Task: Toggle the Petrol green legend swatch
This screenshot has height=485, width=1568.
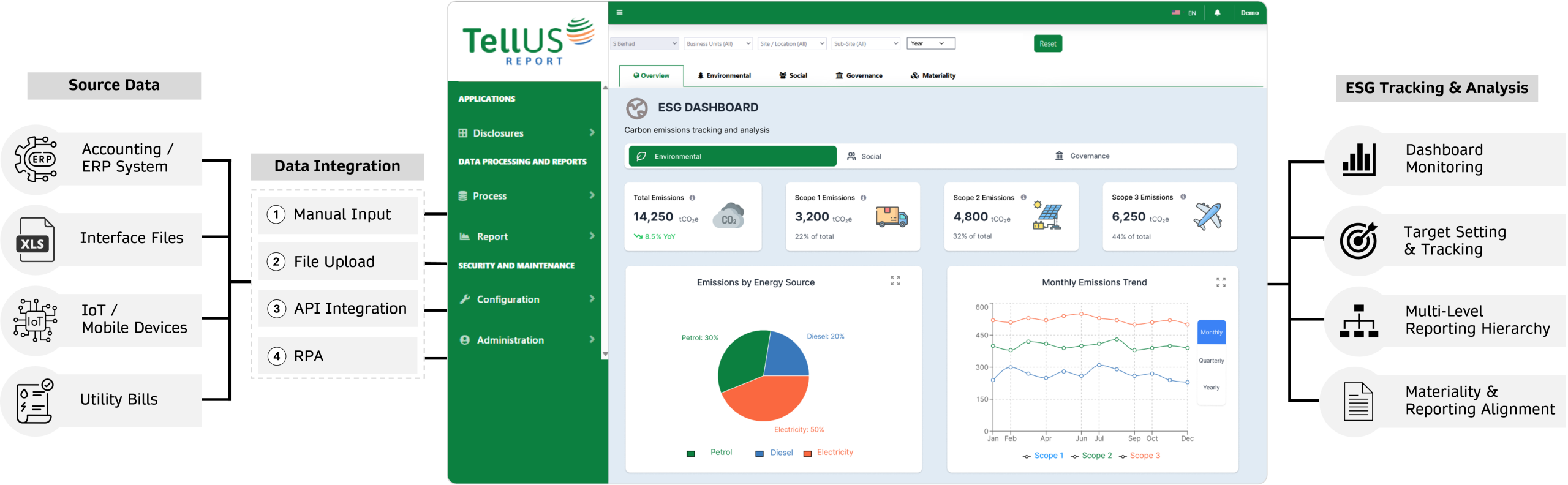Action: (x=691, y=454)
